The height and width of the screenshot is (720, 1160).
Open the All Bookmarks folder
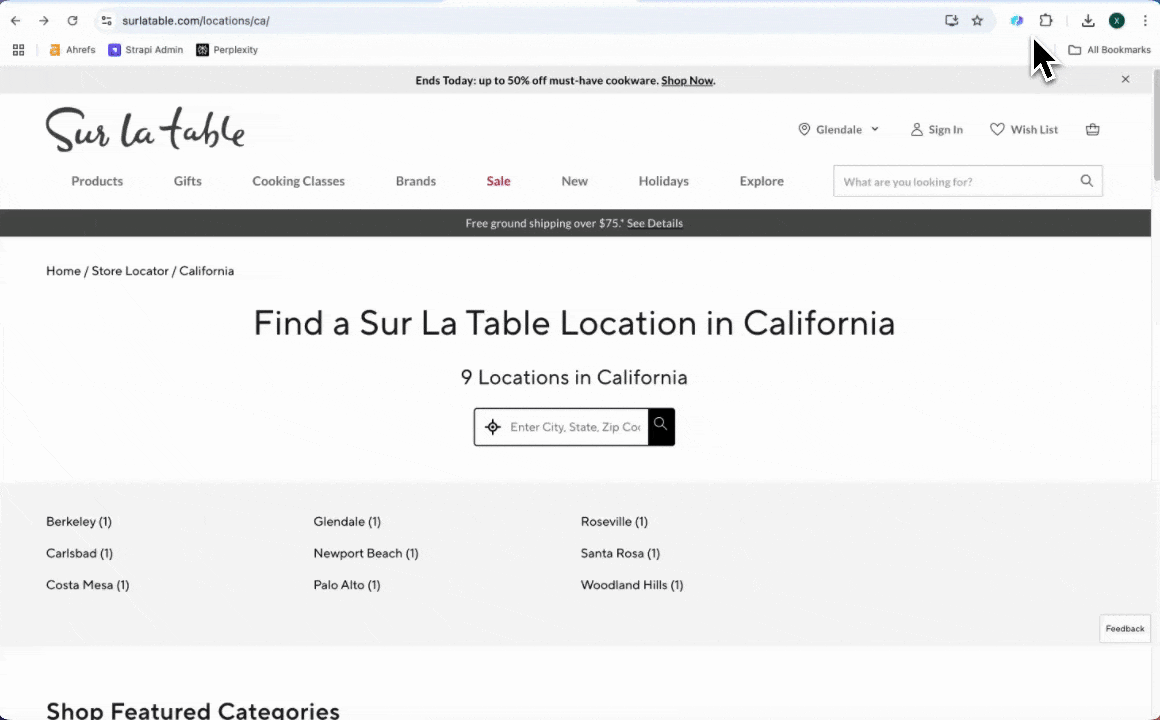click(x=1109, y=50)
